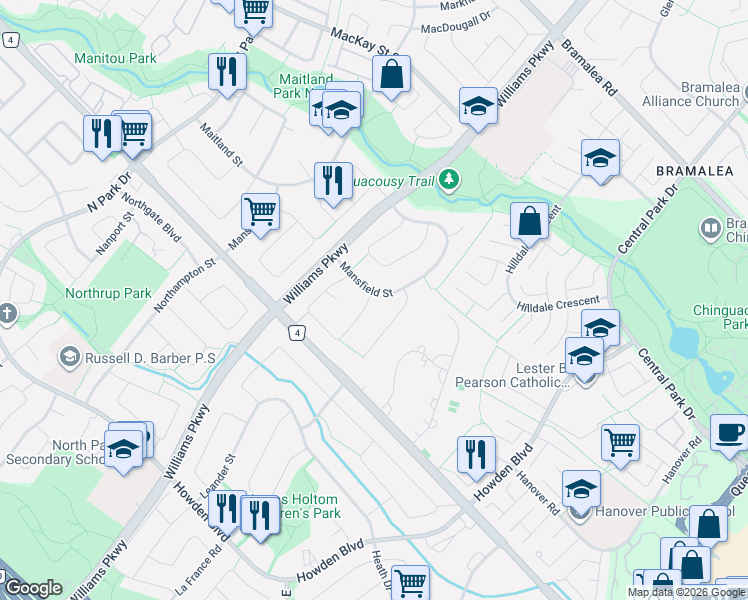Click the front school marker at Lester B Pearson Catholic
Screen dimensions: 748x600
point(584,359)
